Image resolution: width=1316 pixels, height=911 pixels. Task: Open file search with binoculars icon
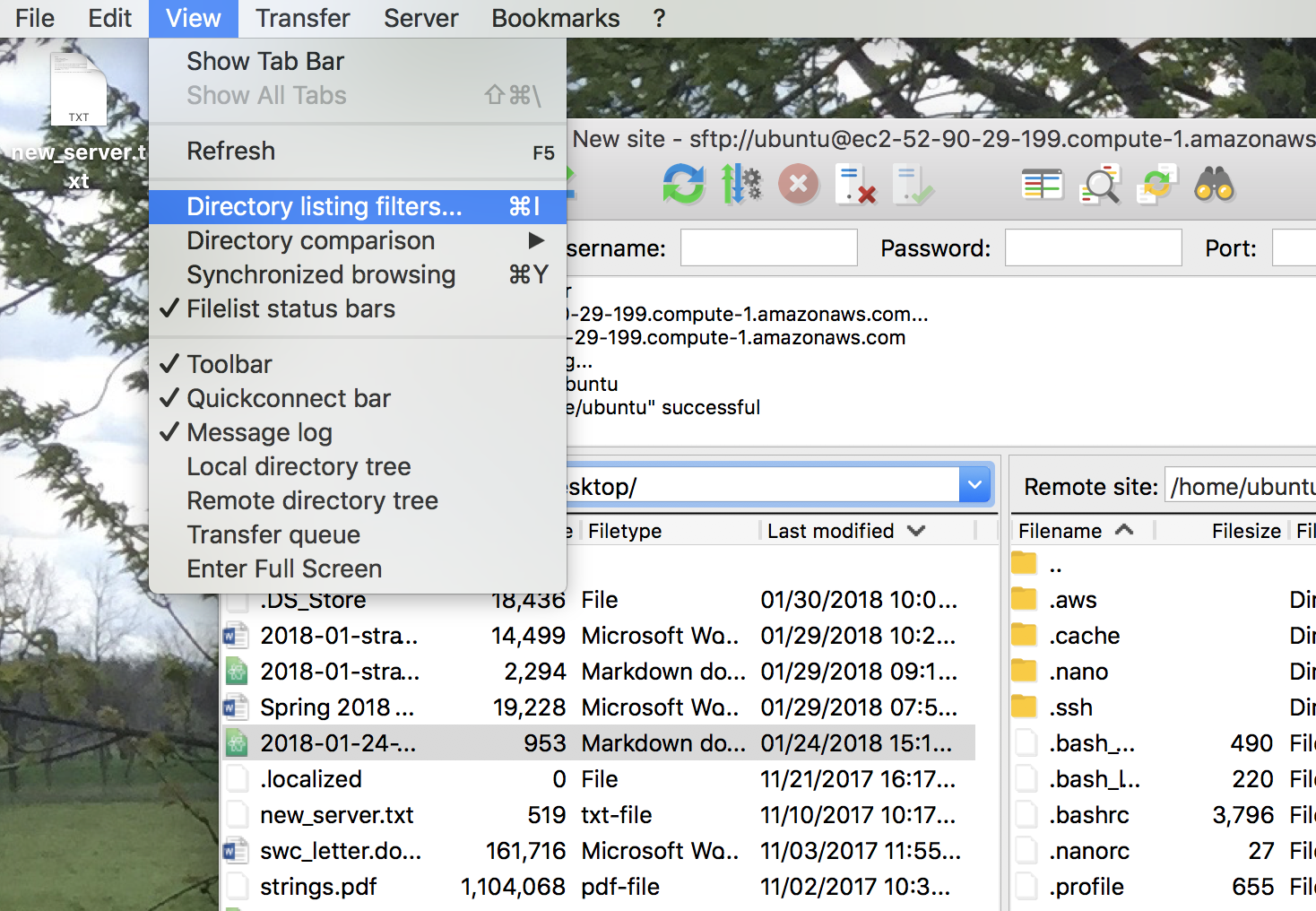point(1215,184)
